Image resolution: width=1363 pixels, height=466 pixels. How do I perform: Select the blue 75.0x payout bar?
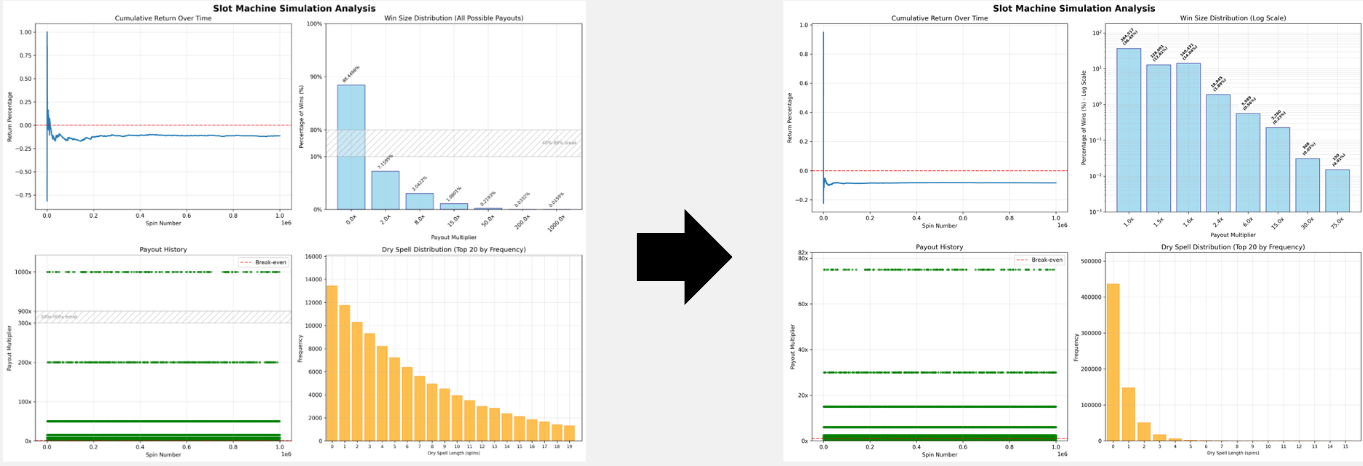pyautogui.click(x=1338, y=190)
